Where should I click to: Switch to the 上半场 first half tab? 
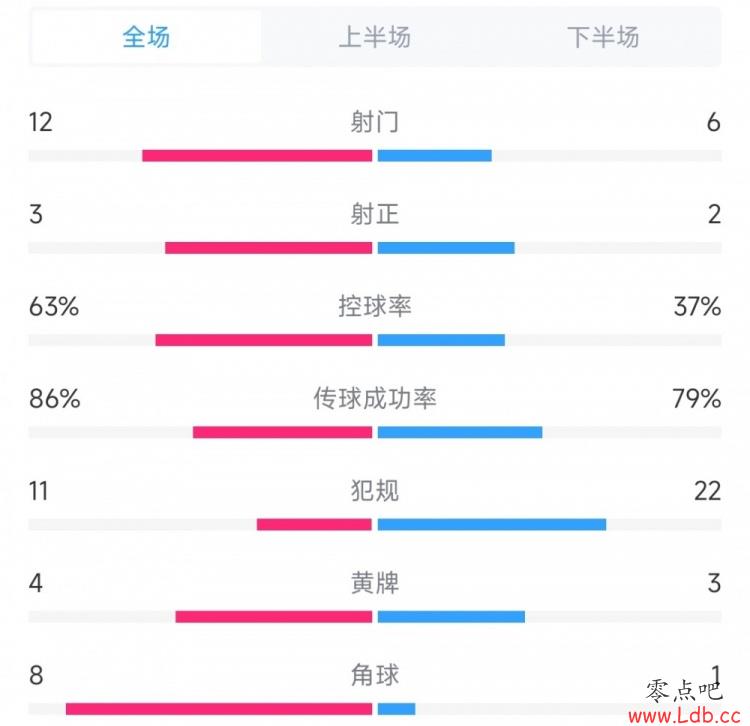tap(375, 37)
